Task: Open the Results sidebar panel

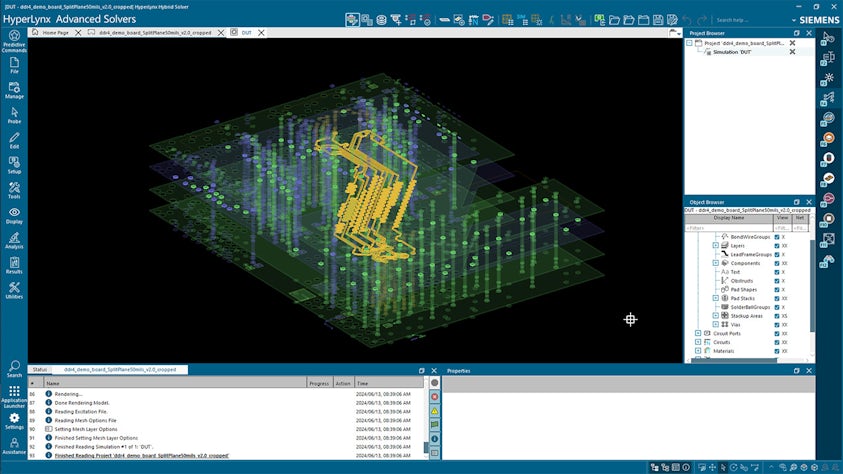Action: [14, 265]
